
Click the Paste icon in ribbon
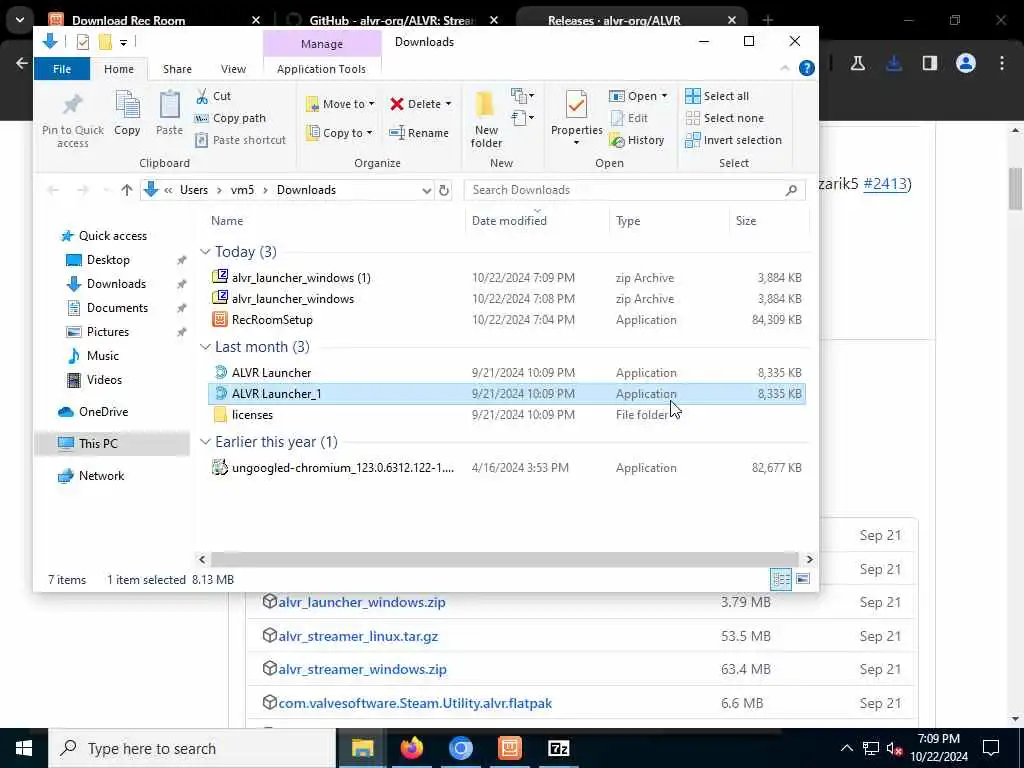169,112
